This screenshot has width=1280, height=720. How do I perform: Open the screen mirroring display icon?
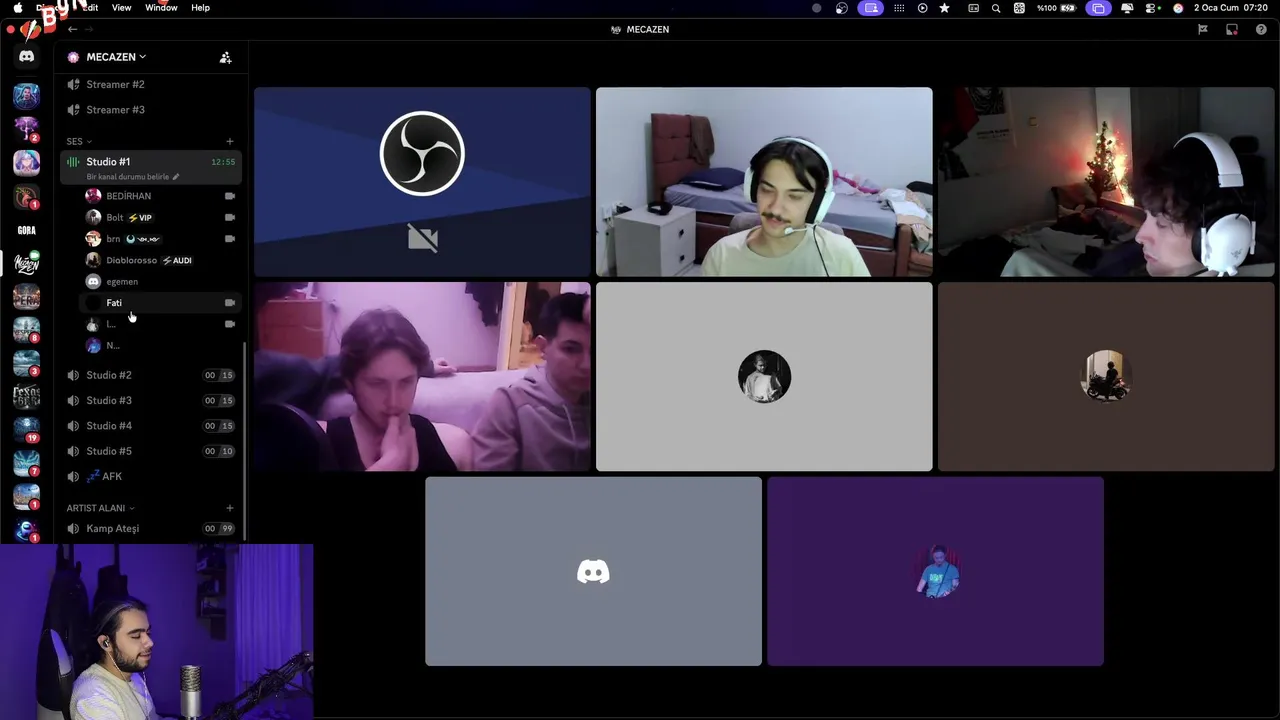click(1127, 8)
